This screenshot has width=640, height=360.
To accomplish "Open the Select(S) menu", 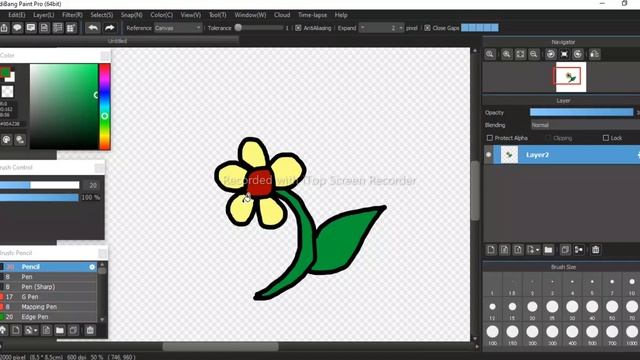I will point(102,15).
